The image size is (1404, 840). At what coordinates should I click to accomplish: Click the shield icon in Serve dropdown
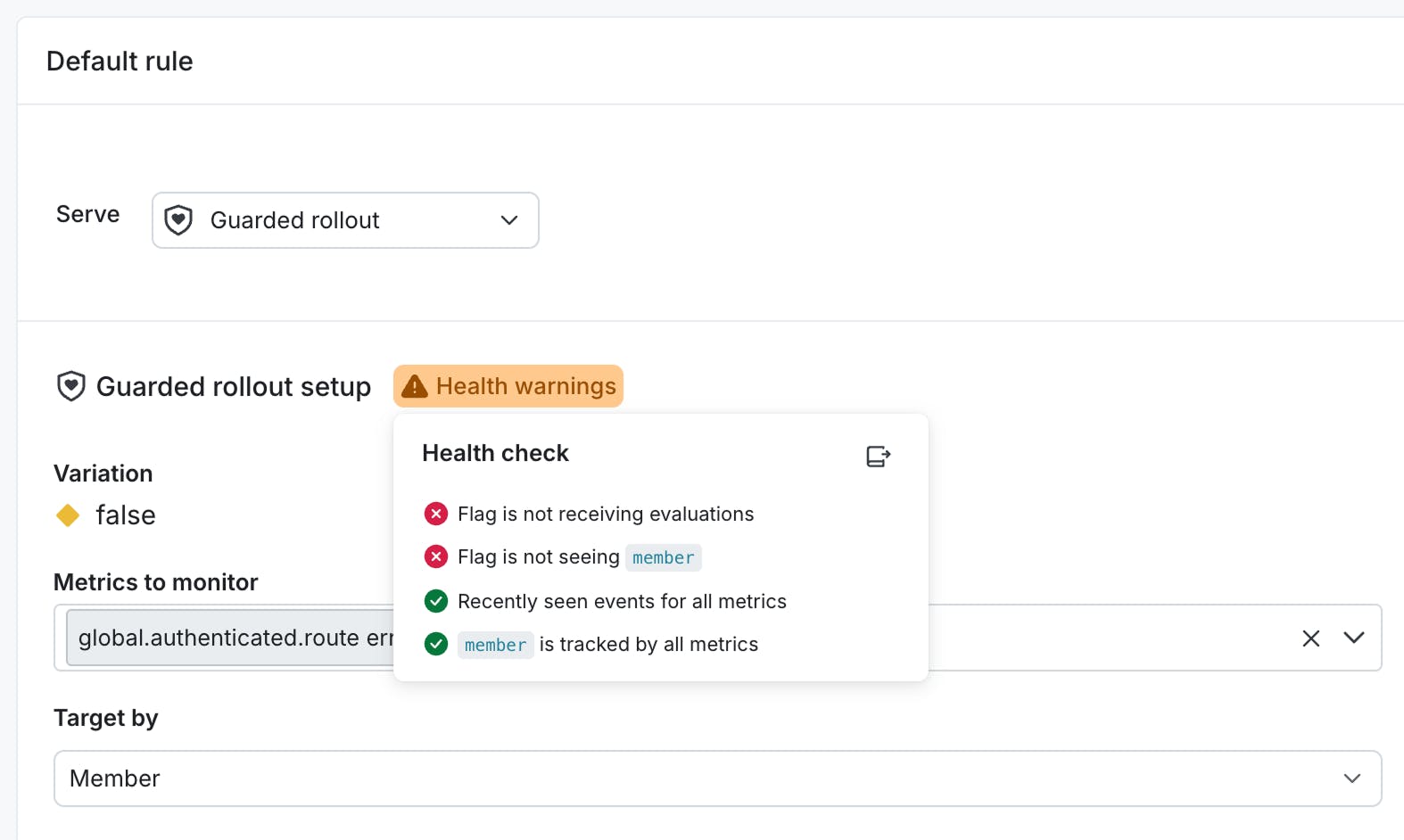(x=178, y=220)
